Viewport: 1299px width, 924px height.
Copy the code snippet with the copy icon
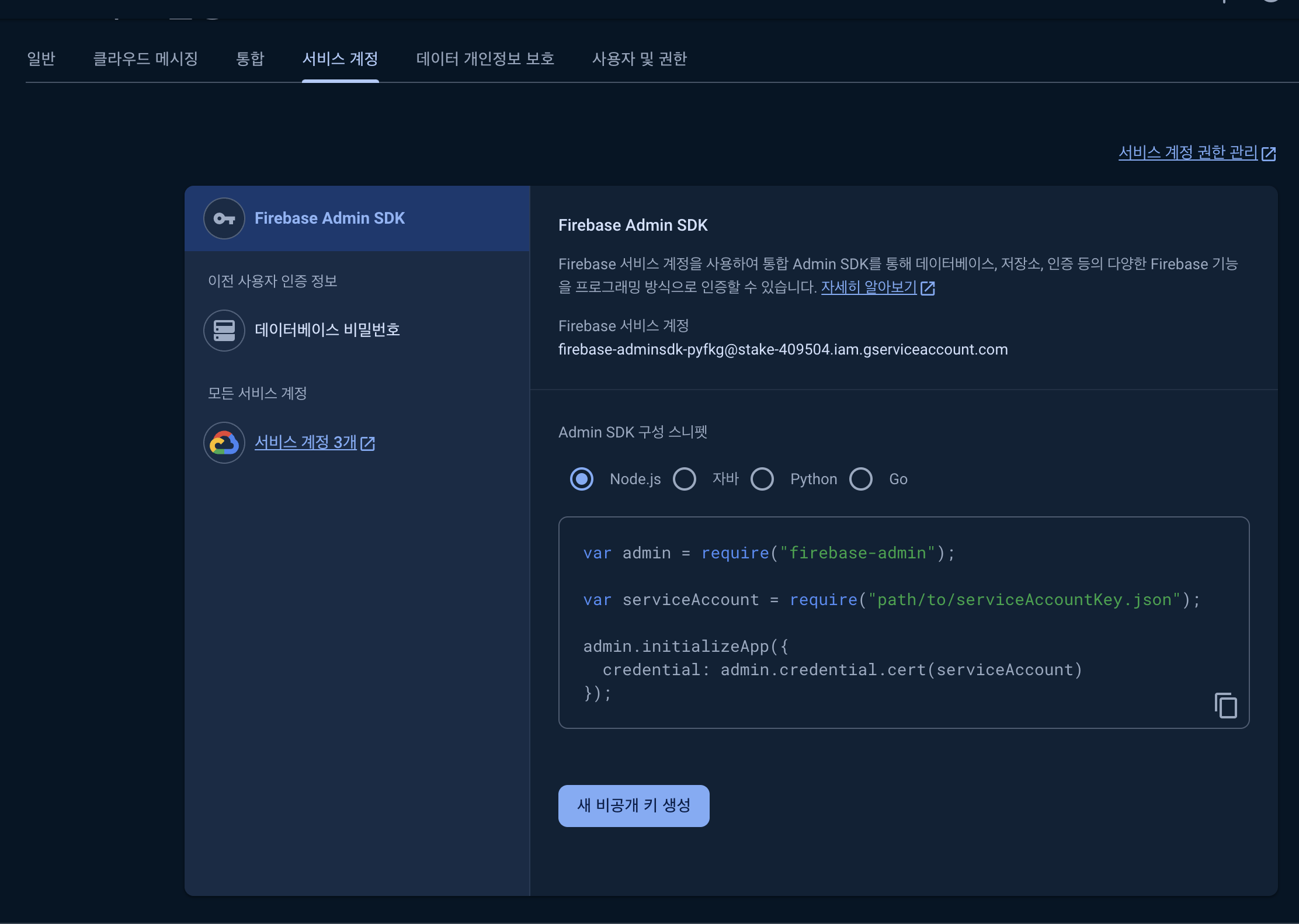(1225, 705)
